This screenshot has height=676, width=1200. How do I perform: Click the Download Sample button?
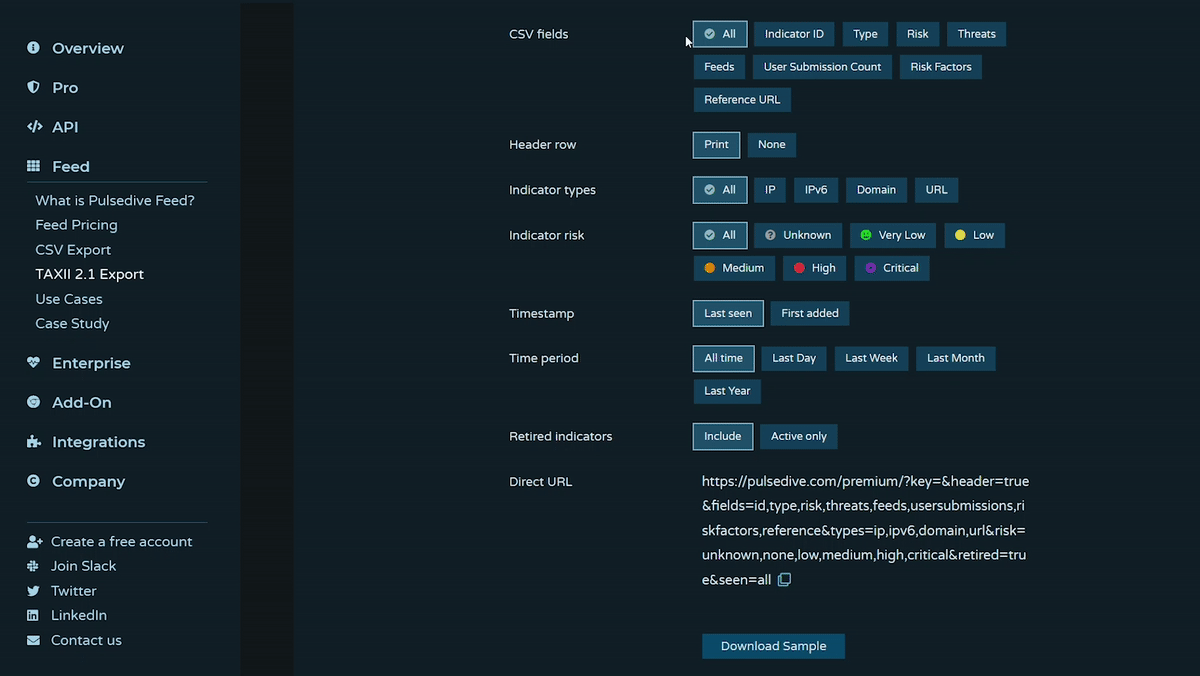click(x=773, y=646)
